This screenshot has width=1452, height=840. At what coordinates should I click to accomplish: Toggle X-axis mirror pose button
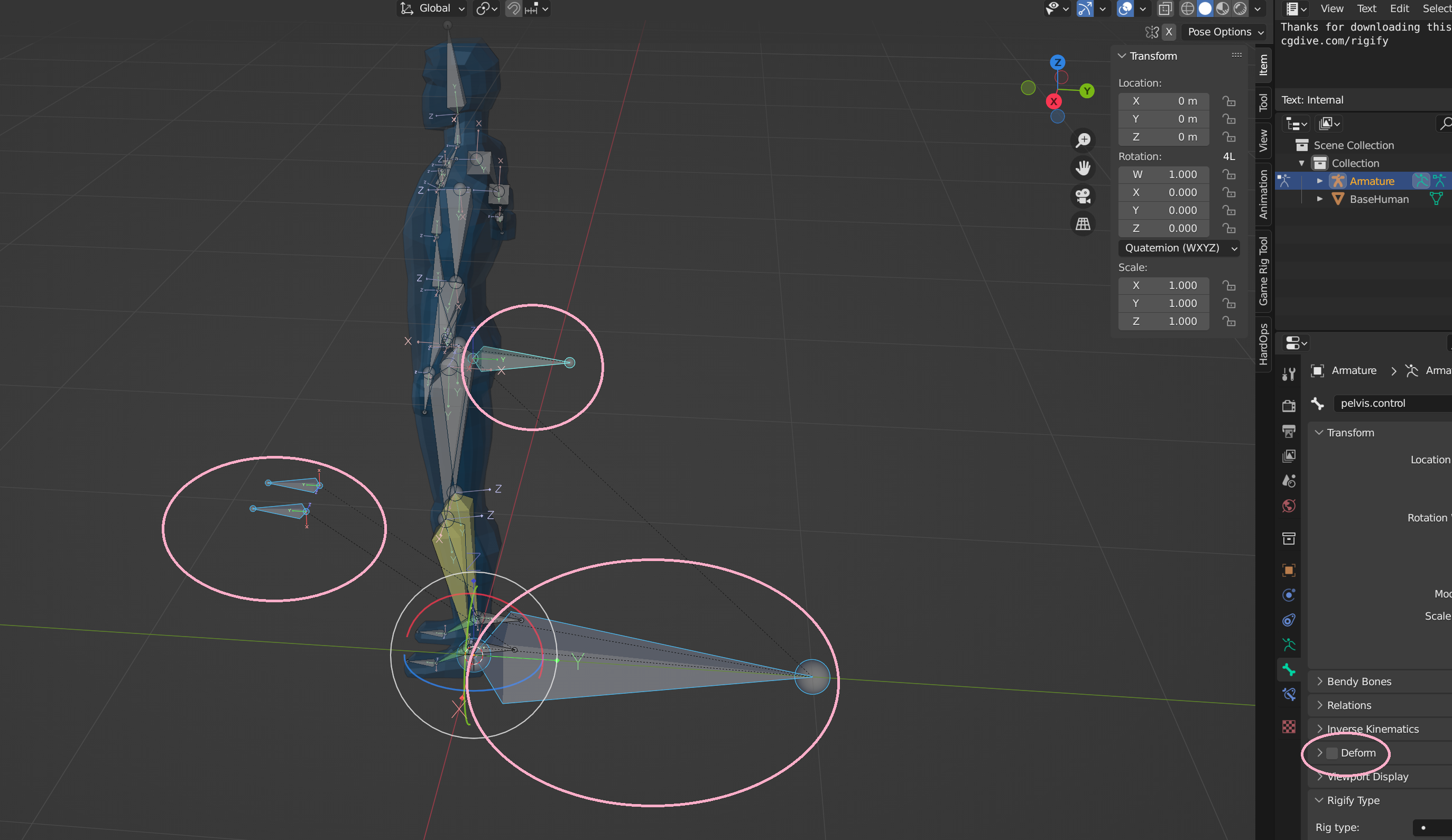tap(1169, 32)
